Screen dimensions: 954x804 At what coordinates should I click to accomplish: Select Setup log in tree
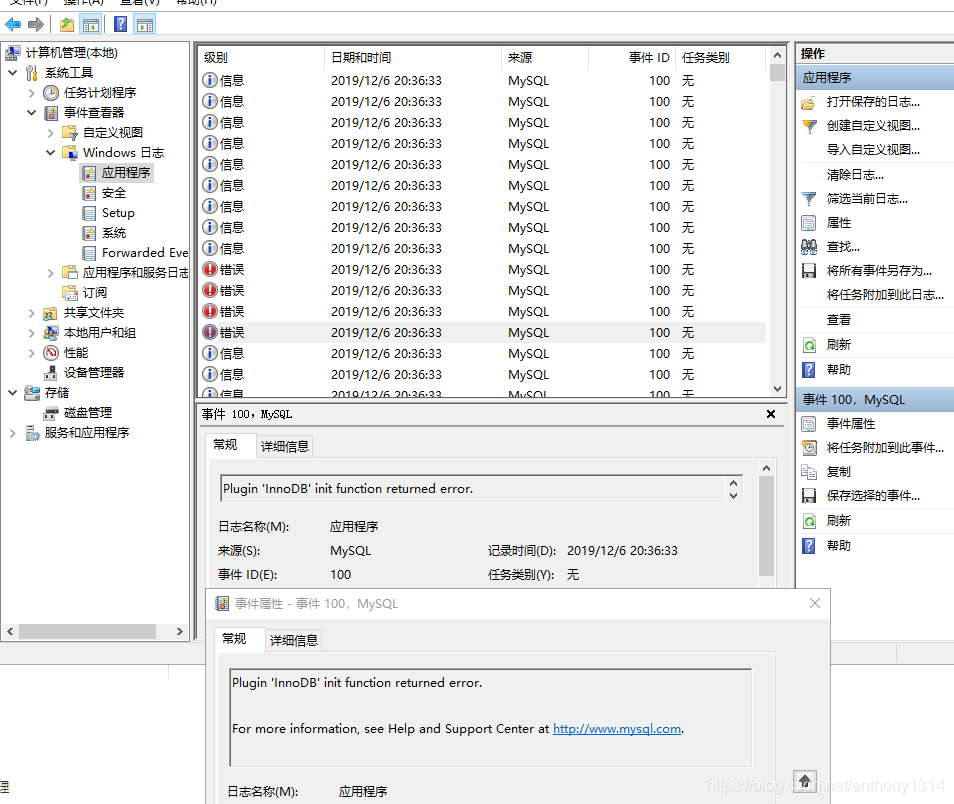(x=118, y=213)
